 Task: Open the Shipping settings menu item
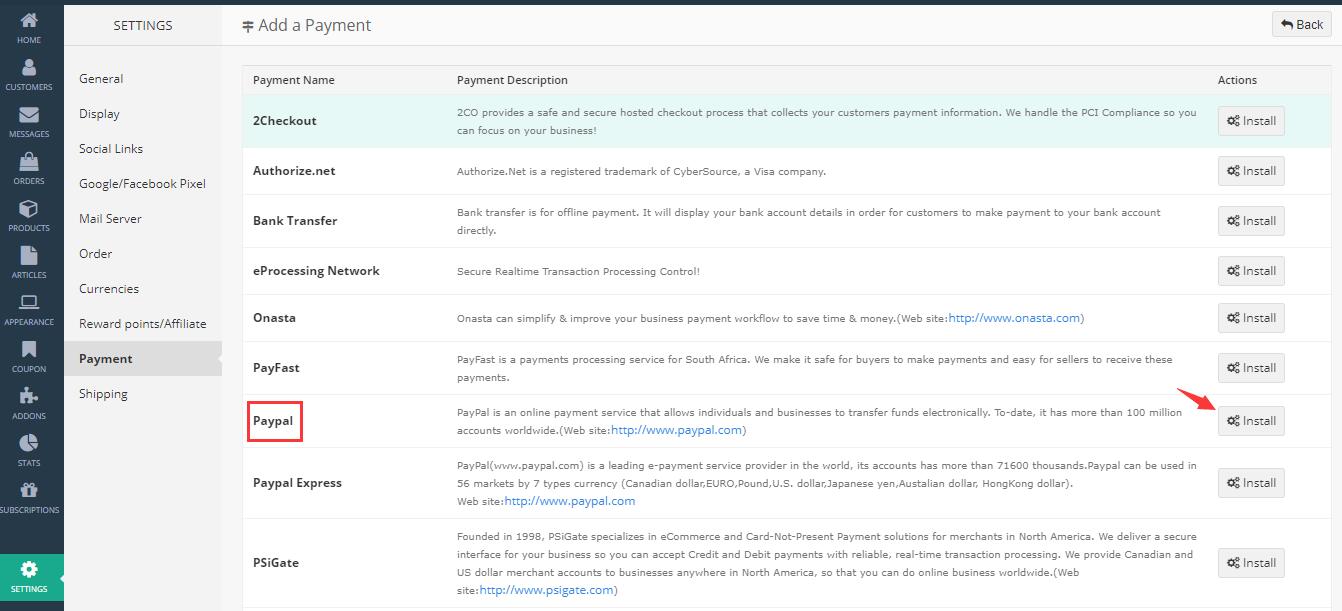(x=103, y=394)
